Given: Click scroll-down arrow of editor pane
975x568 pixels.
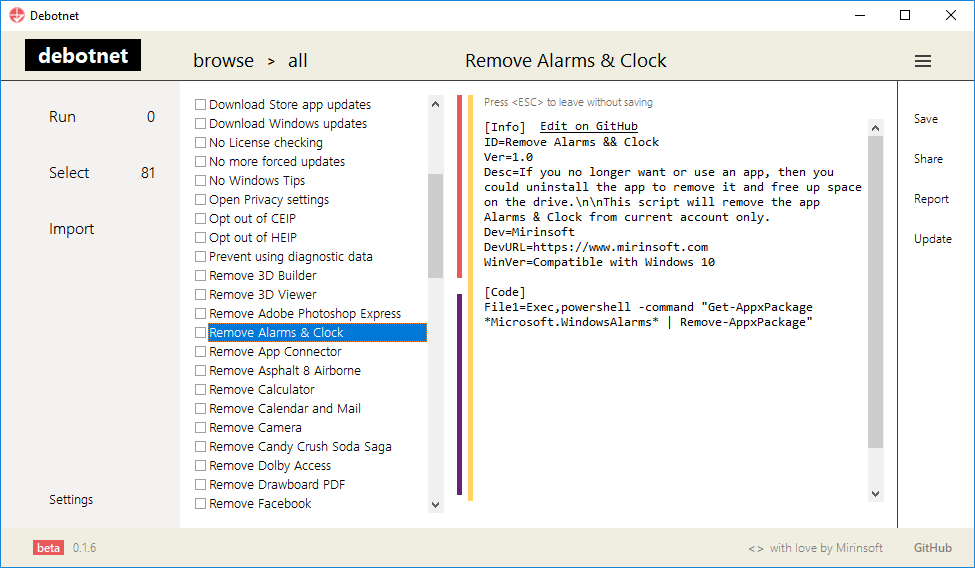Looking at the screenshot, I should [876, 494].
